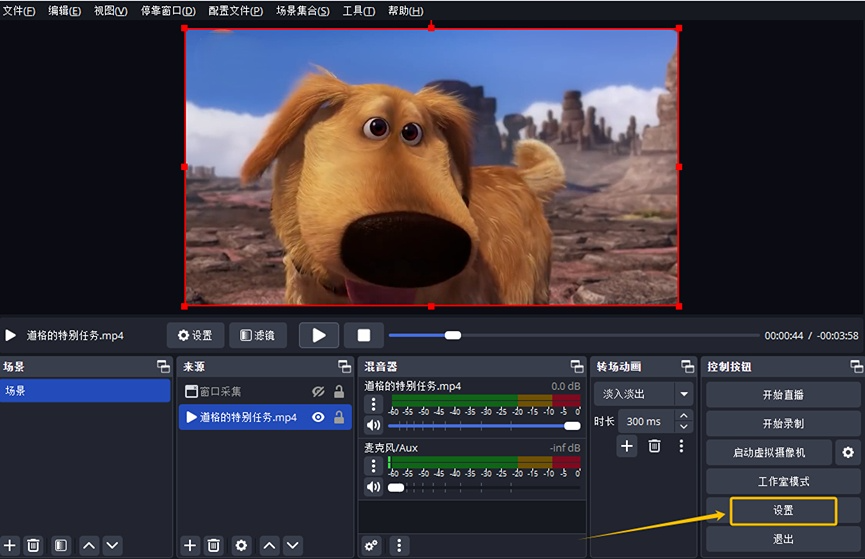865x559 pixels.
Task: Select the 道格的特别任务.mp4 source
Action: click(265, 417)
